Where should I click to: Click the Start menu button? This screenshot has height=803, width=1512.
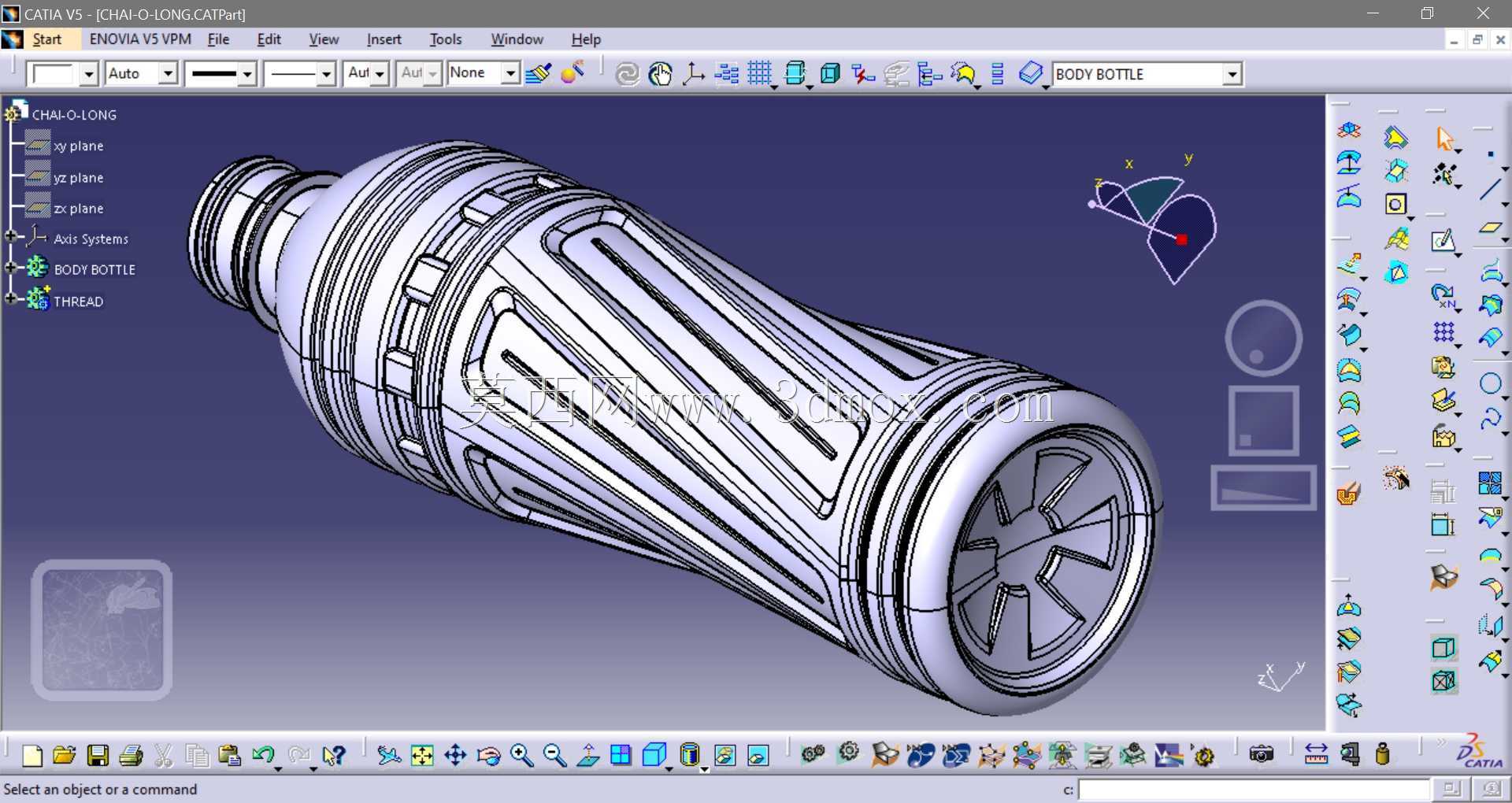46,39
